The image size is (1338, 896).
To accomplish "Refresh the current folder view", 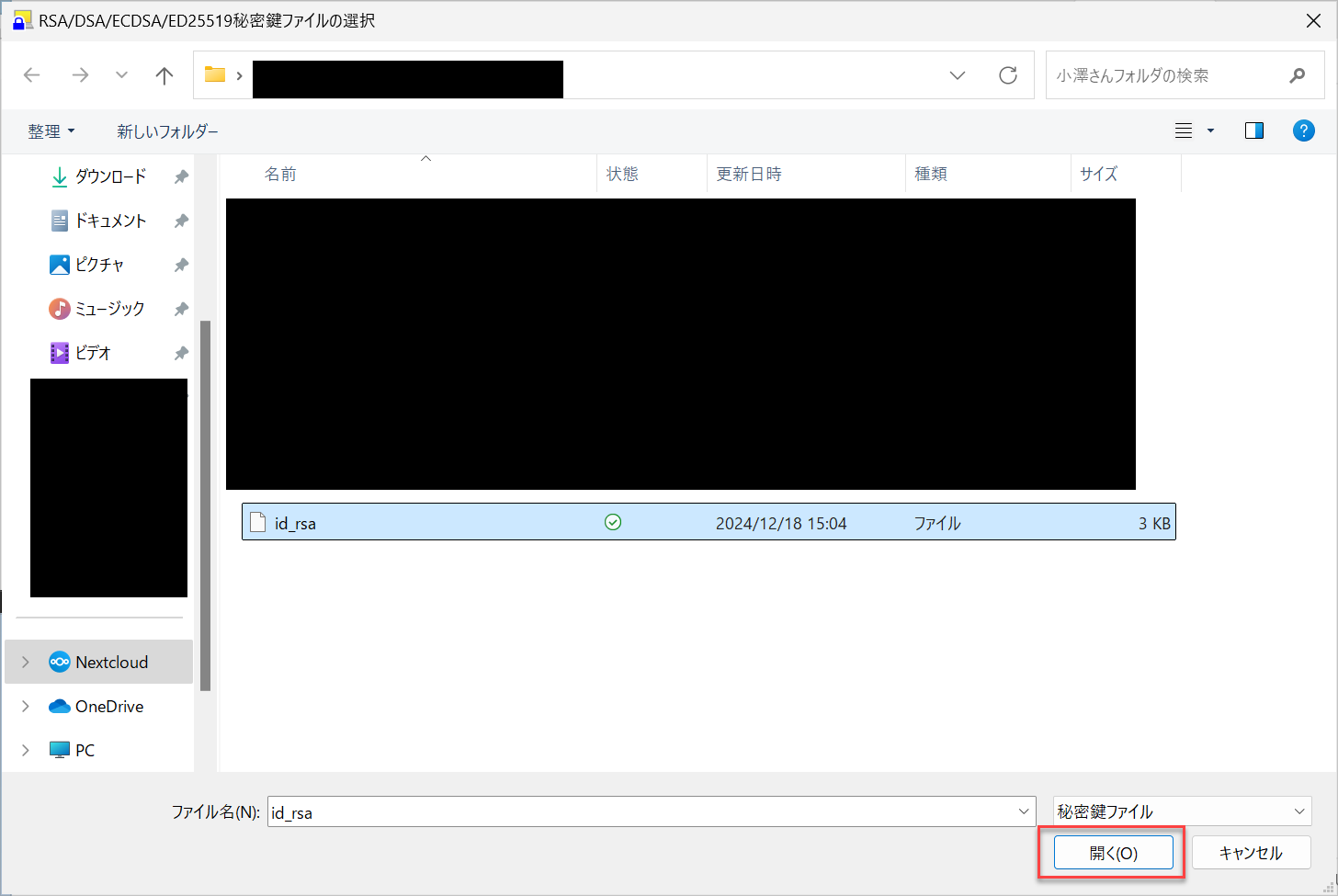I will [x=1008, y=75].
